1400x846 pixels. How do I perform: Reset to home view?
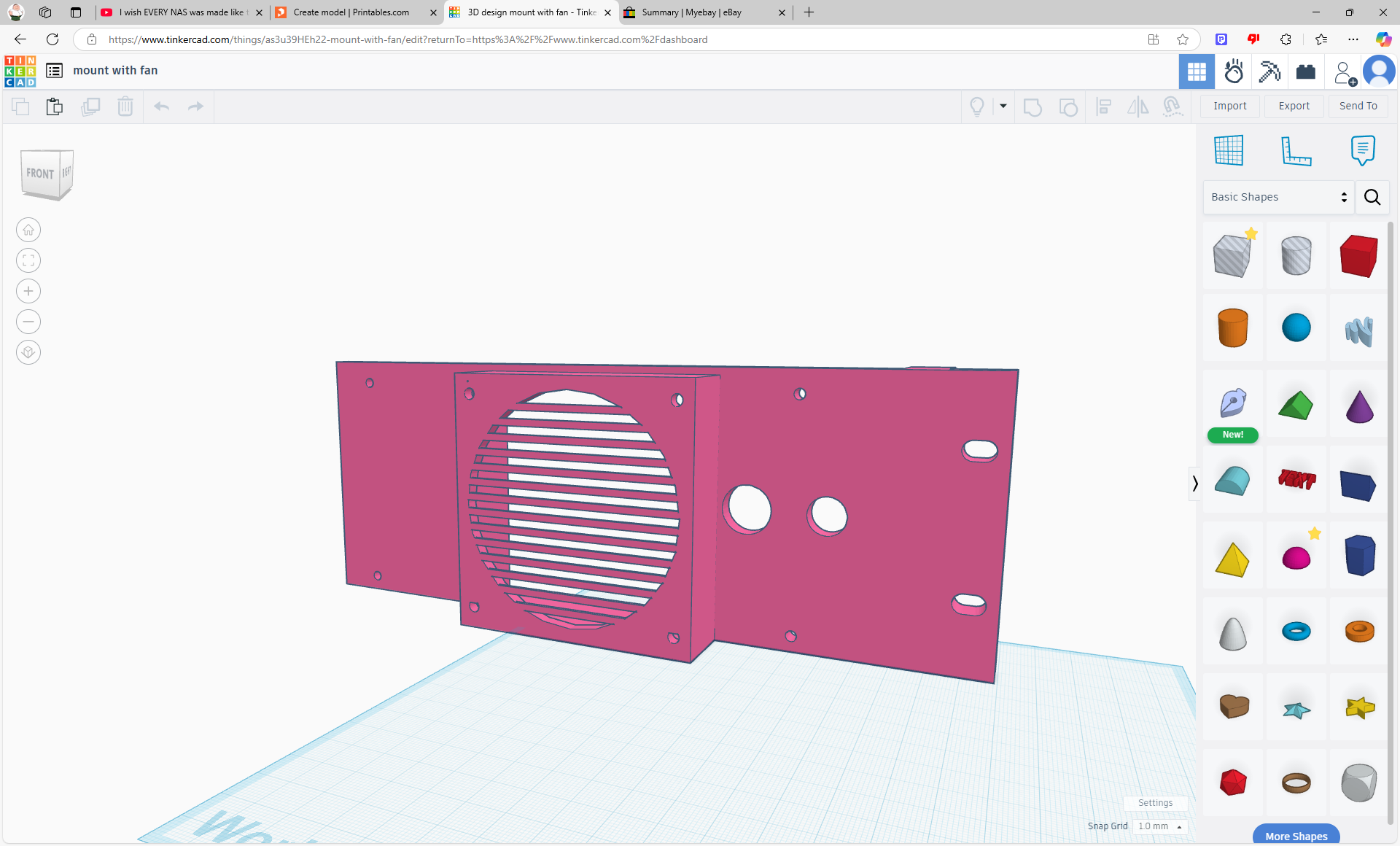[28, 230]
